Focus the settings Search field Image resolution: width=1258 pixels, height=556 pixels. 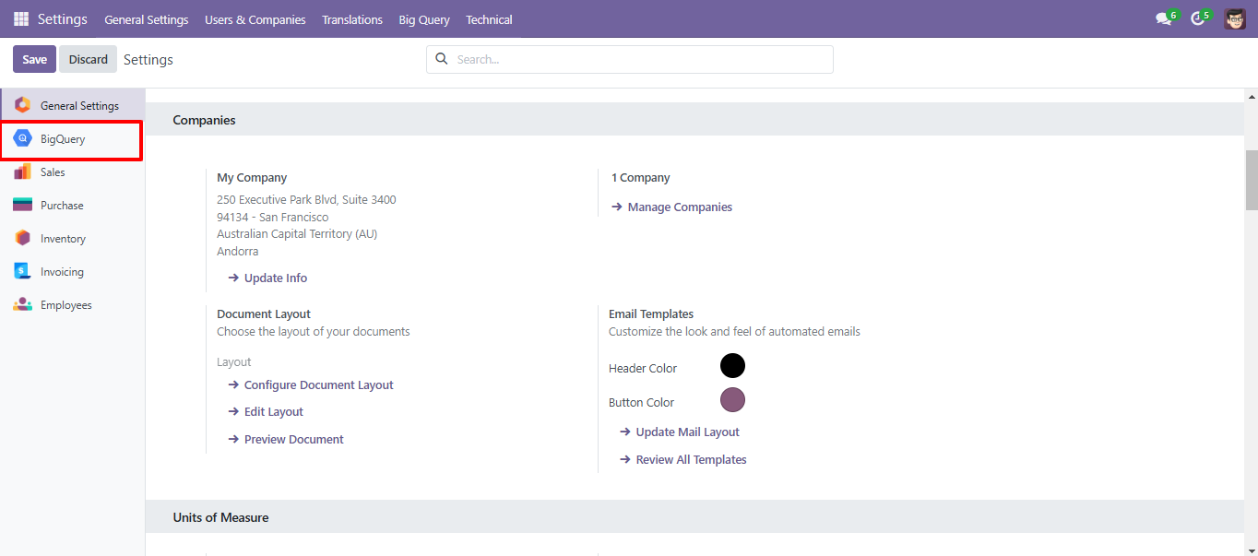coord(640,59)
